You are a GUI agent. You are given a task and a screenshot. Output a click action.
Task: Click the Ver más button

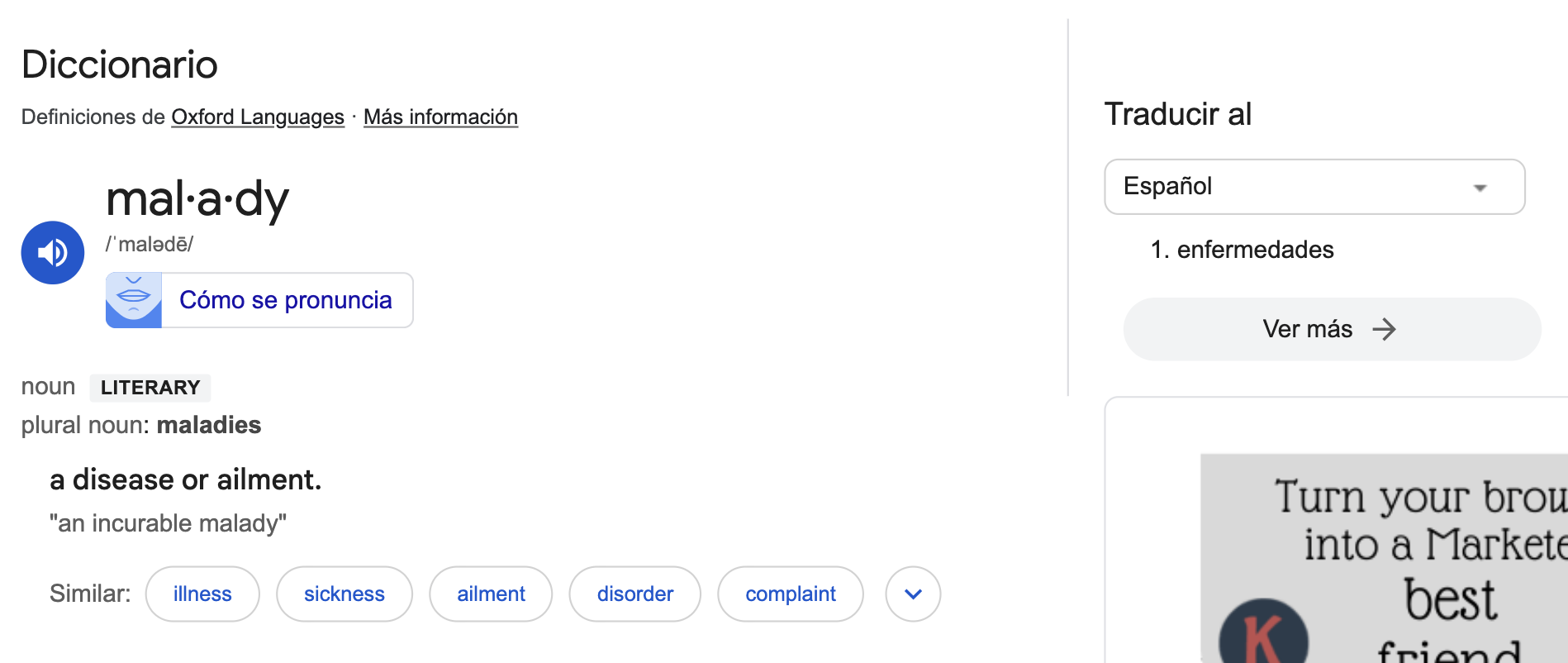(x=1332, y=329)
